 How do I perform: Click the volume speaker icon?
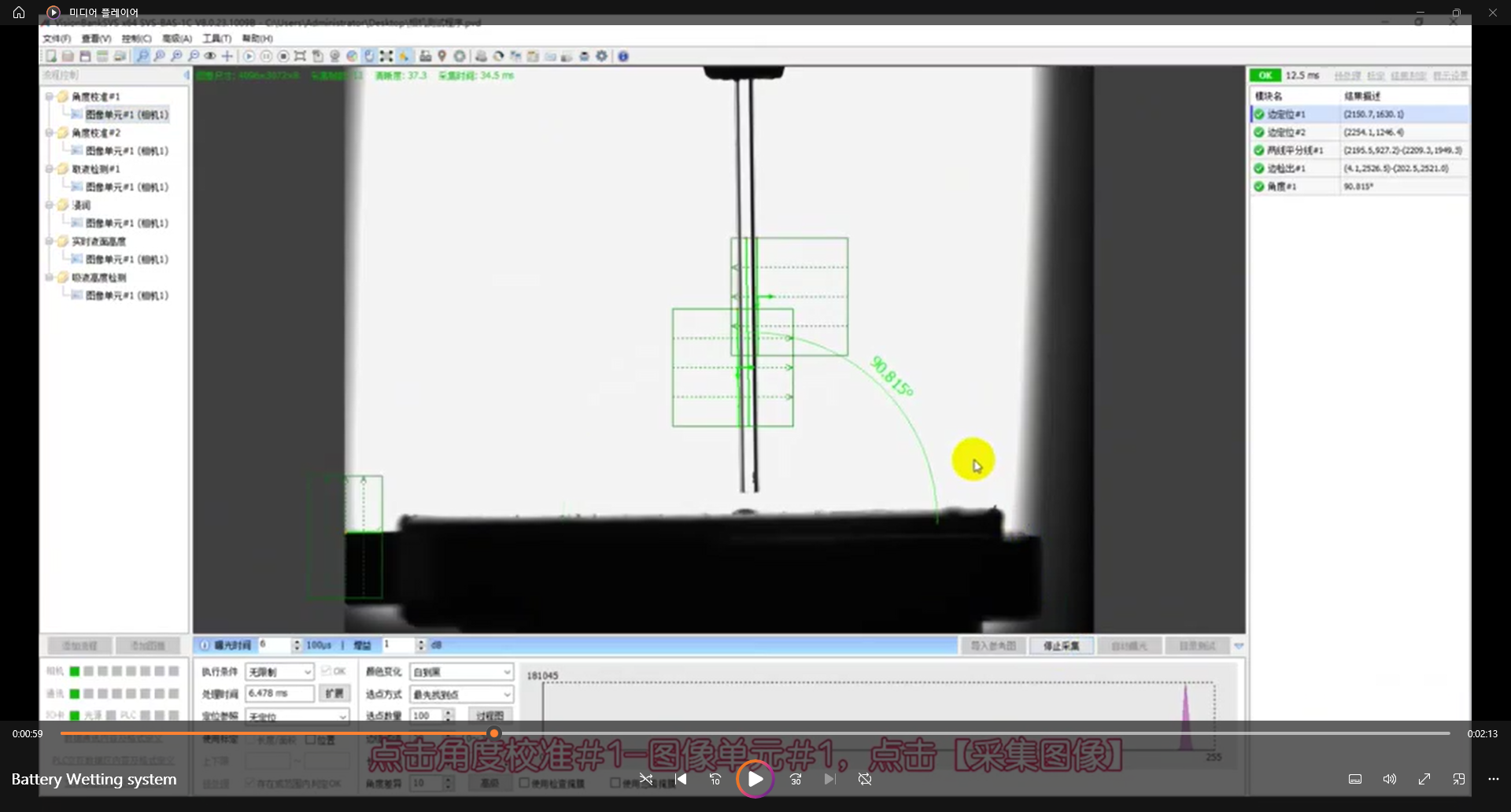click(1390, 779)
